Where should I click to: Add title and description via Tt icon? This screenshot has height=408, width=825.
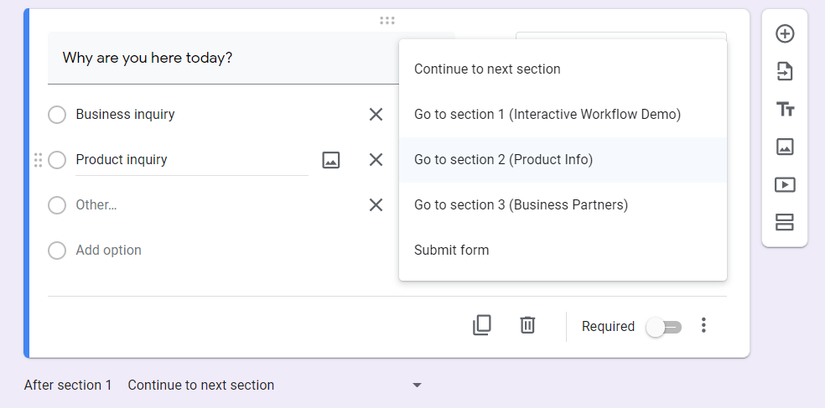click(x=785, y=109)
